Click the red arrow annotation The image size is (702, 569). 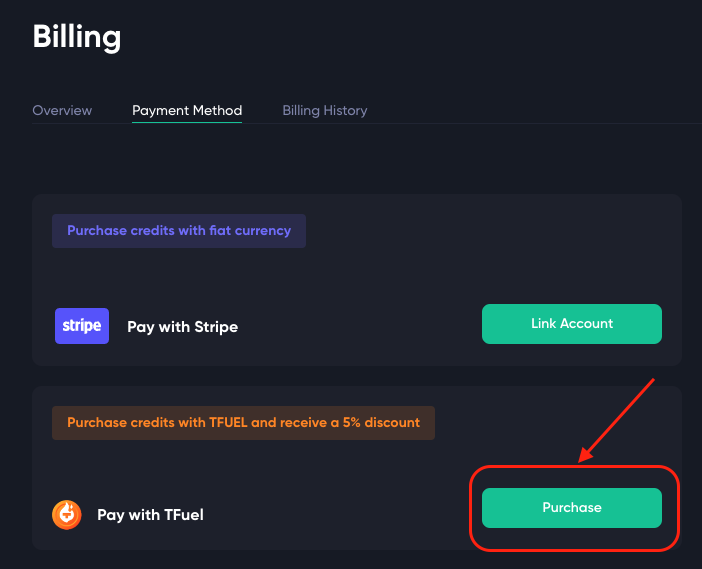tap(616, 420)
